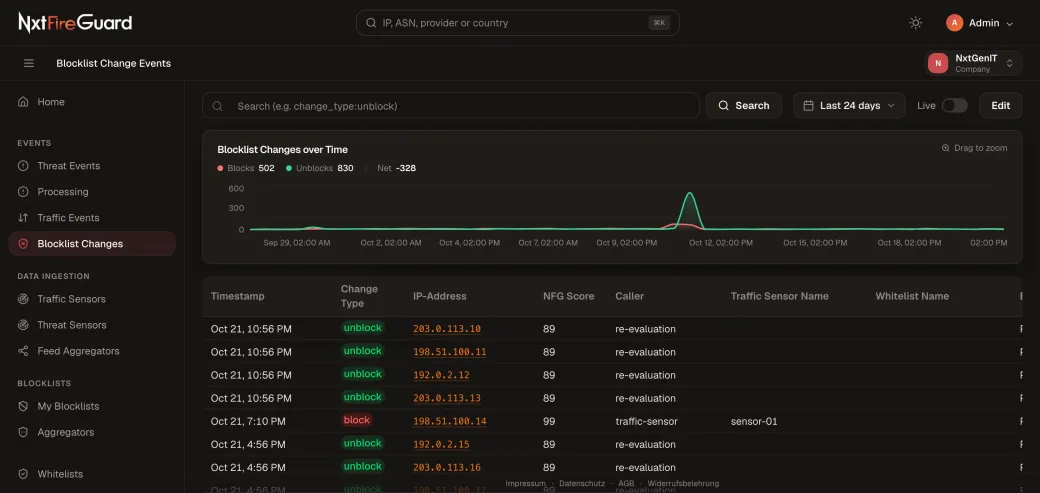Click the Admin avatar icon
The image size is (1040, 493).
pyautogui.click(x=954, y=23)
